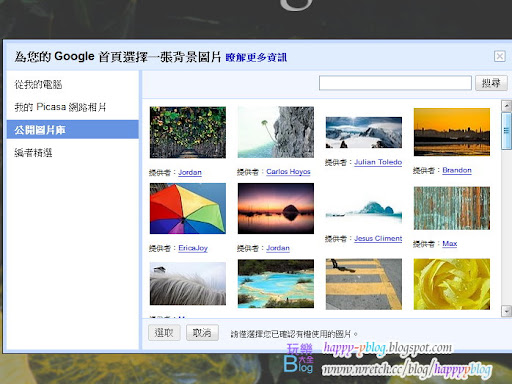Image resolution: width=512 pixels, height=384 pixels.
Task: Select the tree tunnel thumbnail by Jordan
Action: click(188, 132)
